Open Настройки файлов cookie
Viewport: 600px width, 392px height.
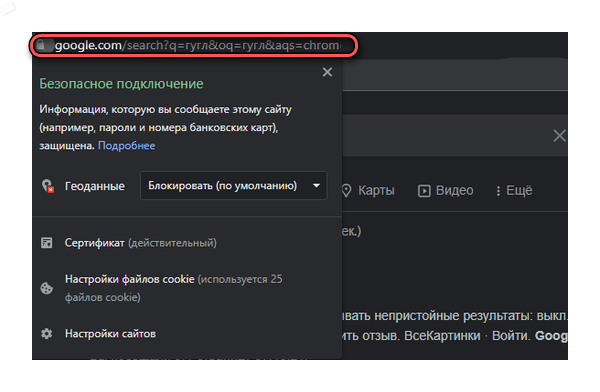tap(174, 288)
